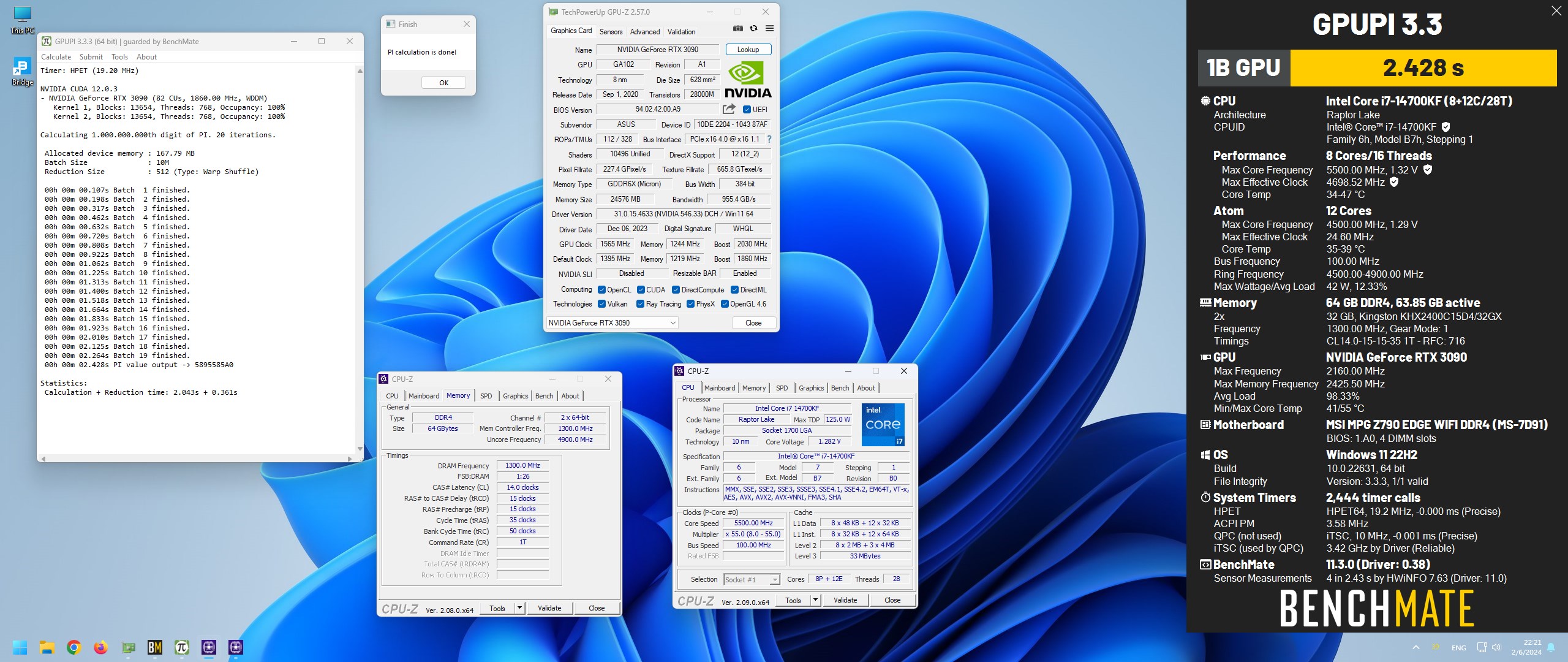Click the GPU-Z refresh icon
The height and width of the screenshot is (662, 1568).
pos(753,28)
